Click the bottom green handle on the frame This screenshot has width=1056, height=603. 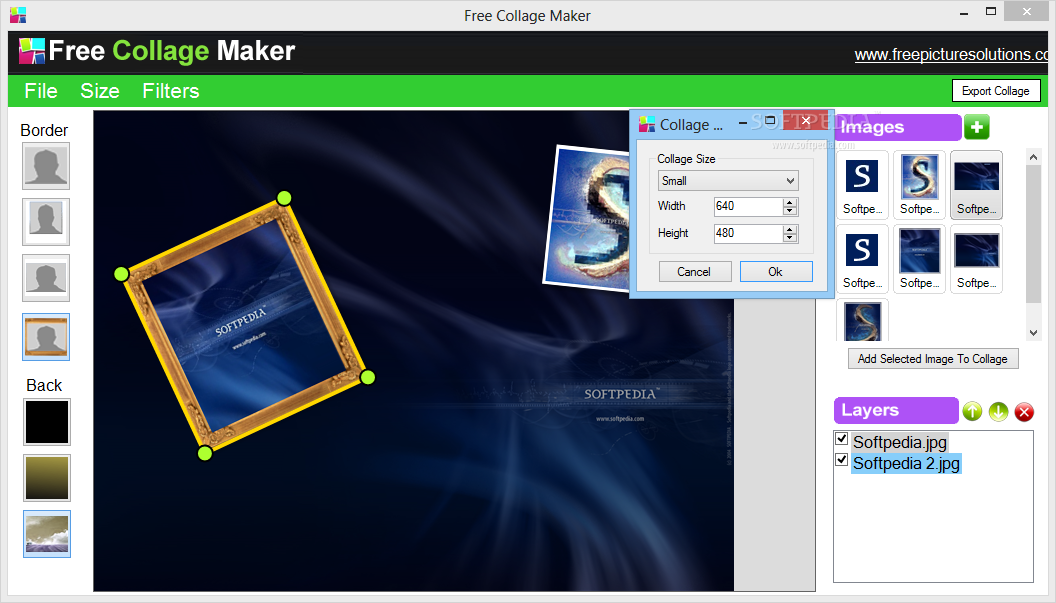point(205,453)
